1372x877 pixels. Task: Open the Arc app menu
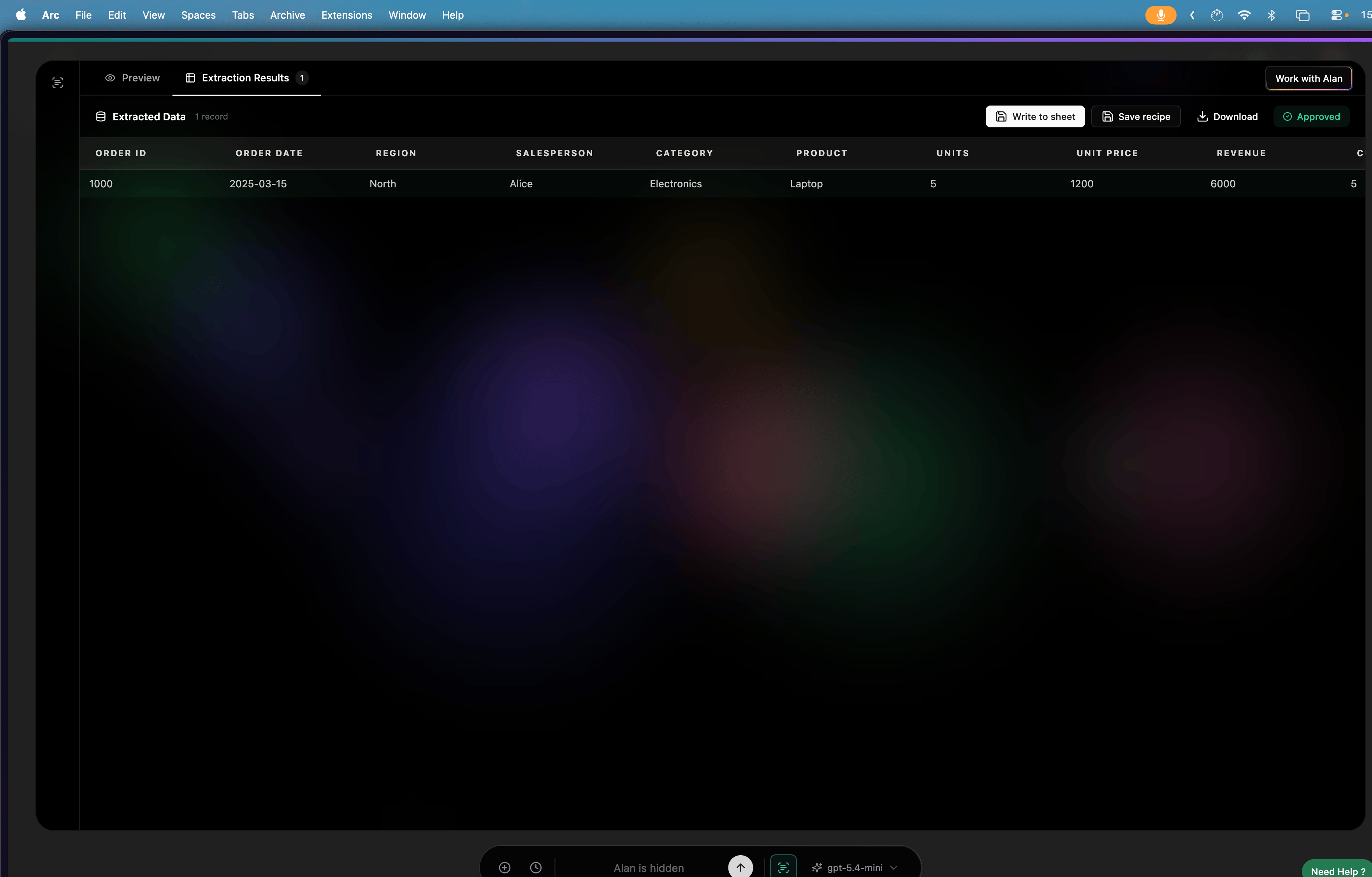point(51,15)
